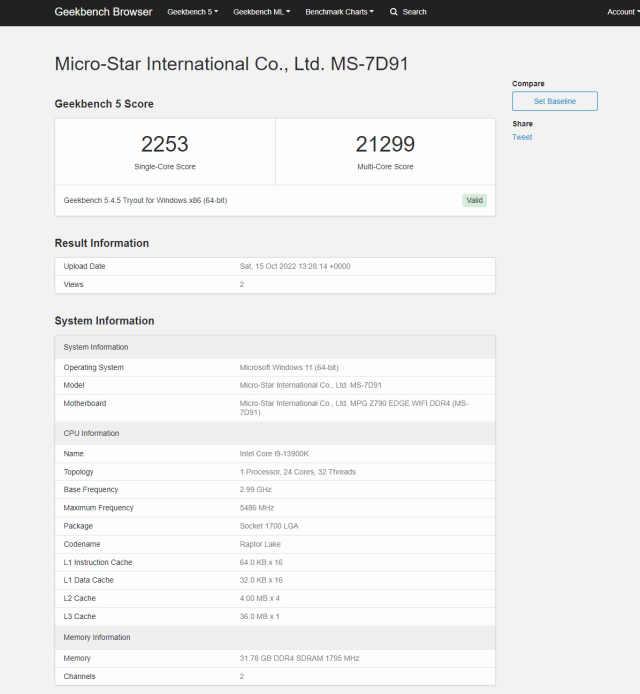The width and height of the screenshot is (640, 694).
Task: Click the Compare sidebar heading
Action: pos(528,84)
